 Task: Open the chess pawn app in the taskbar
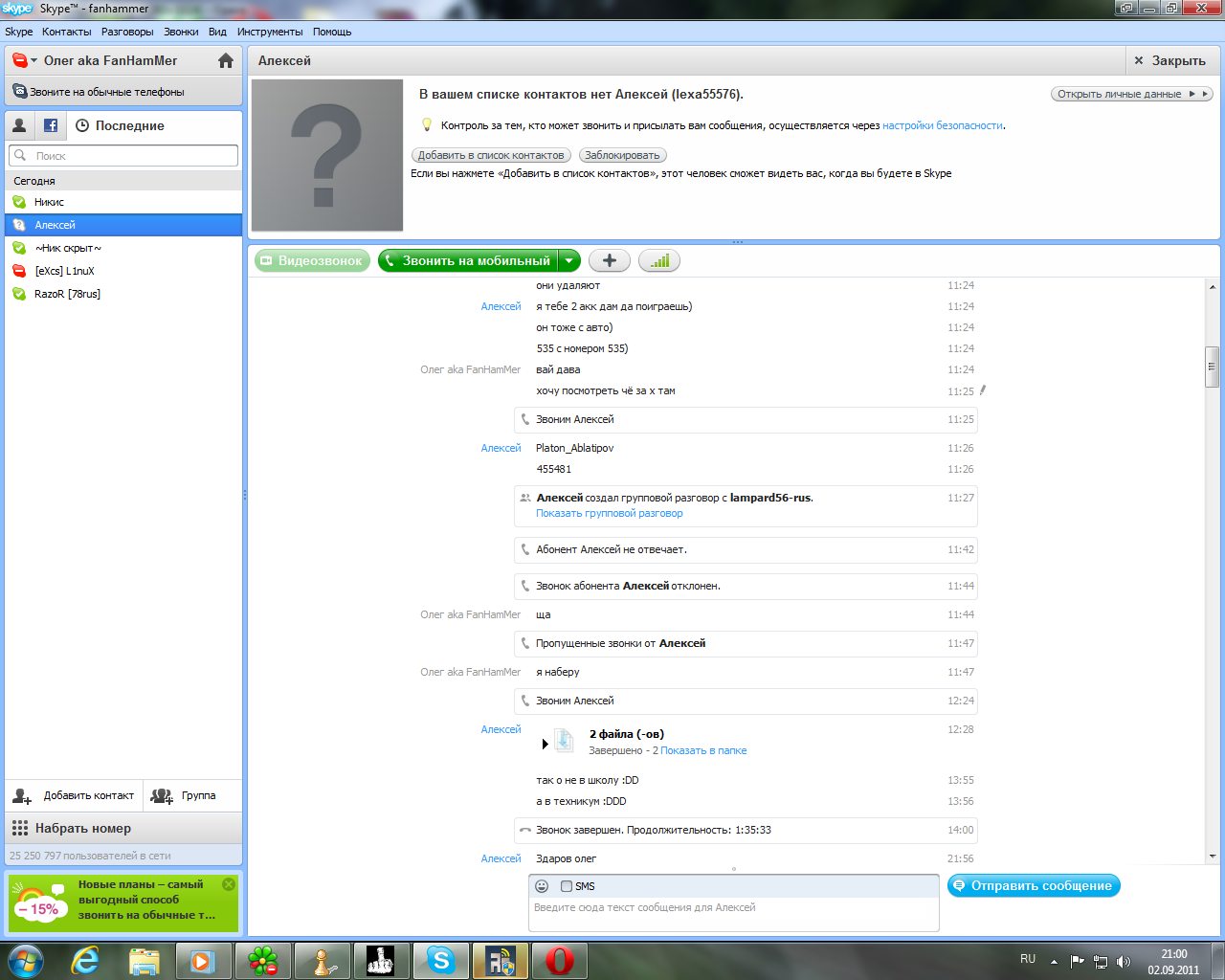323,961
